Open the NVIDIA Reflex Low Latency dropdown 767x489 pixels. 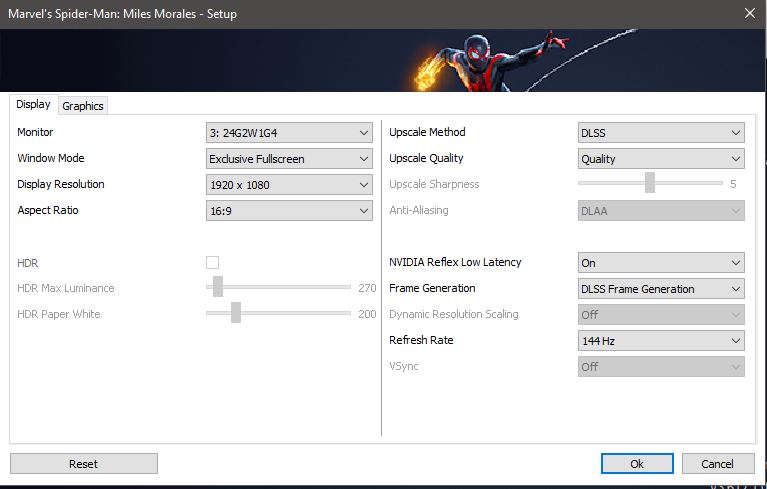661,263
